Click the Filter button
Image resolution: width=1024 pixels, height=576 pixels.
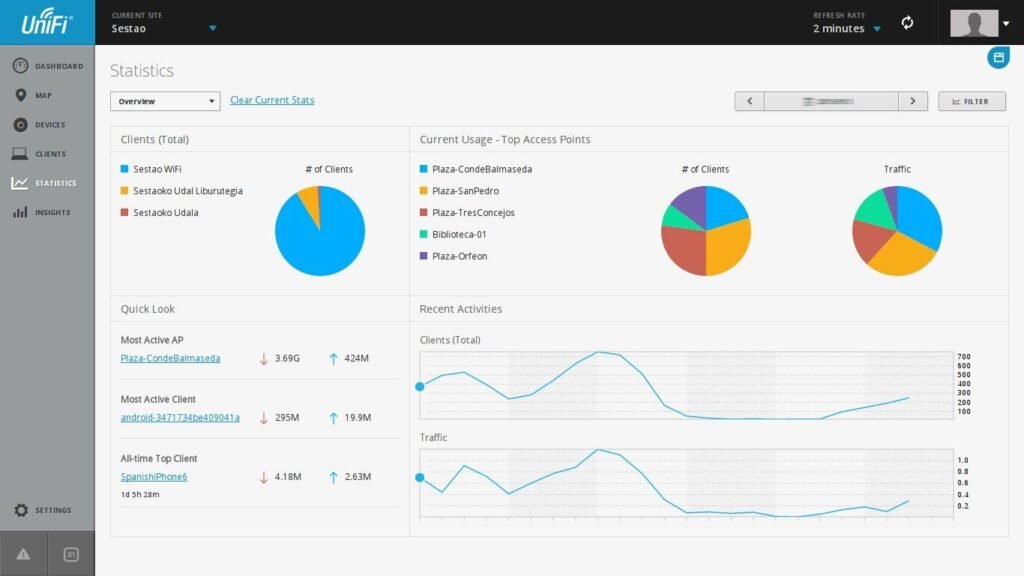(x=971, y=101)
